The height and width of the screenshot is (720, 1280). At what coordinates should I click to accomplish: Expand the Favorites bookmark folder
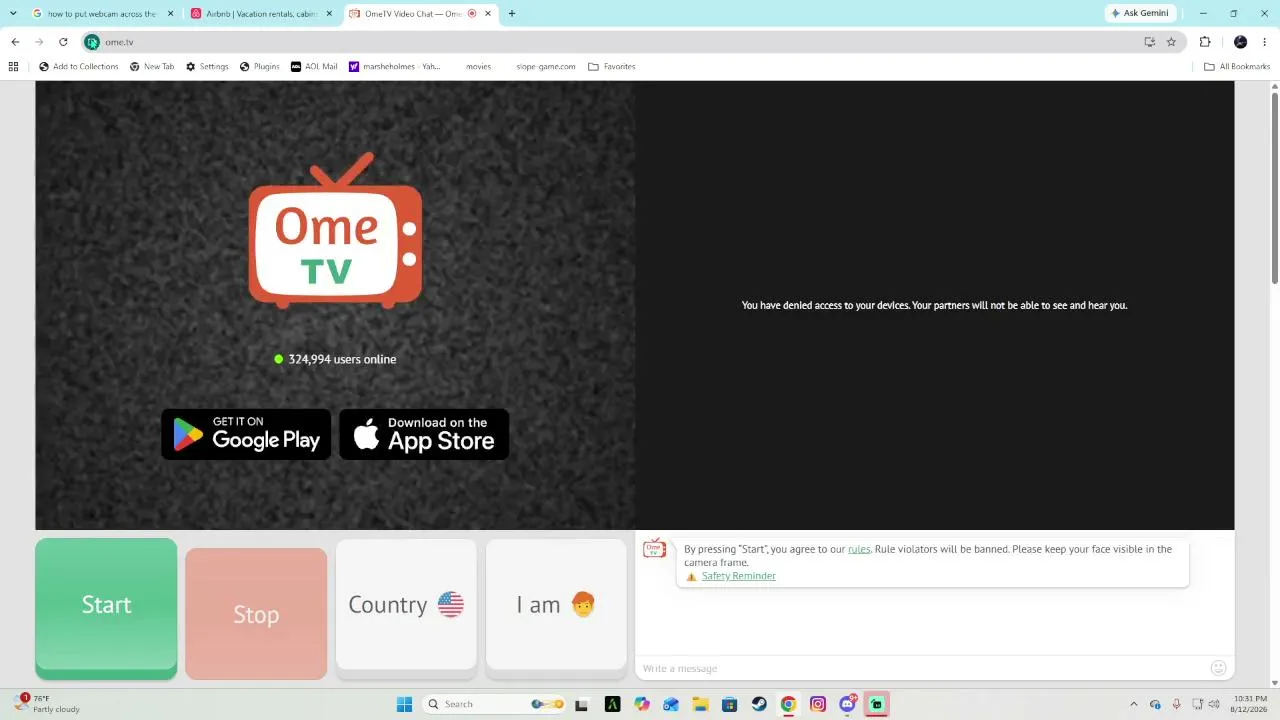[612, 67]
